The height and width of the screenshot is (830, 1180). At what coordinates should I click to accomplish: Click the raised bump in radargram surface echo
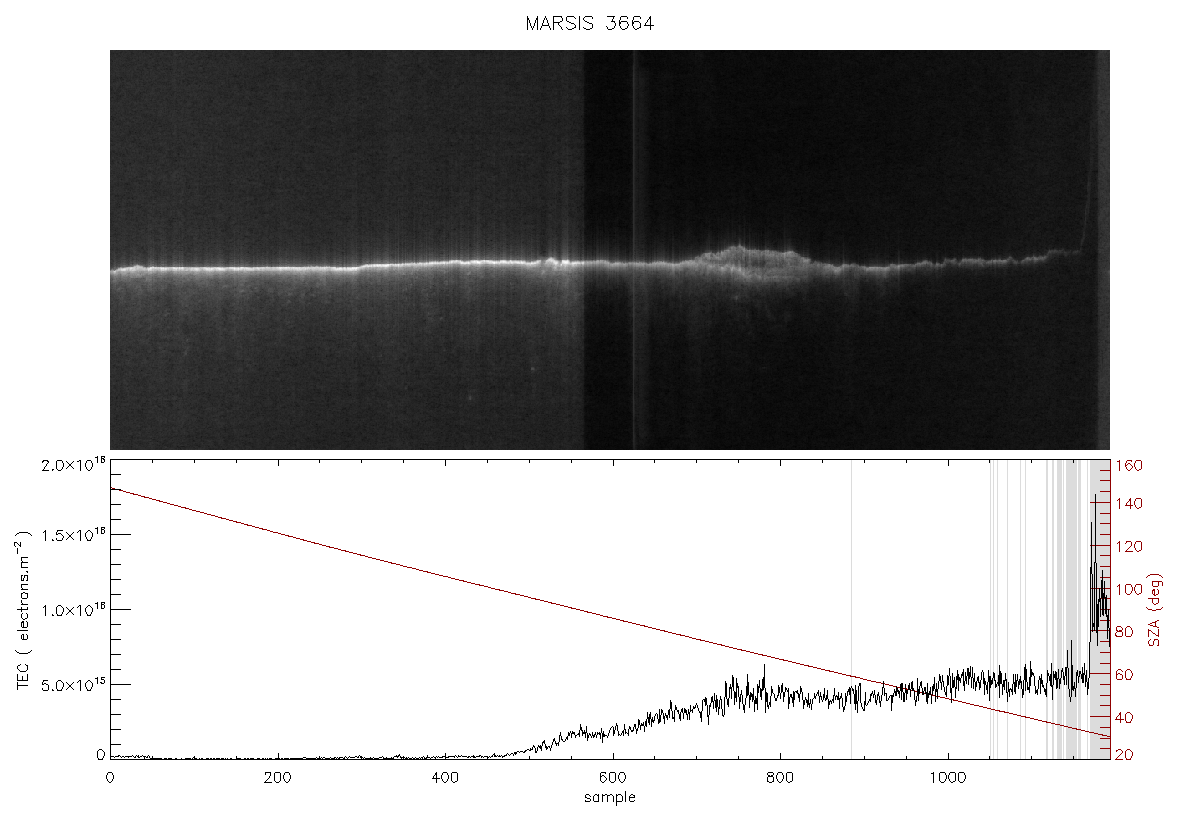[x=755, y=260]
